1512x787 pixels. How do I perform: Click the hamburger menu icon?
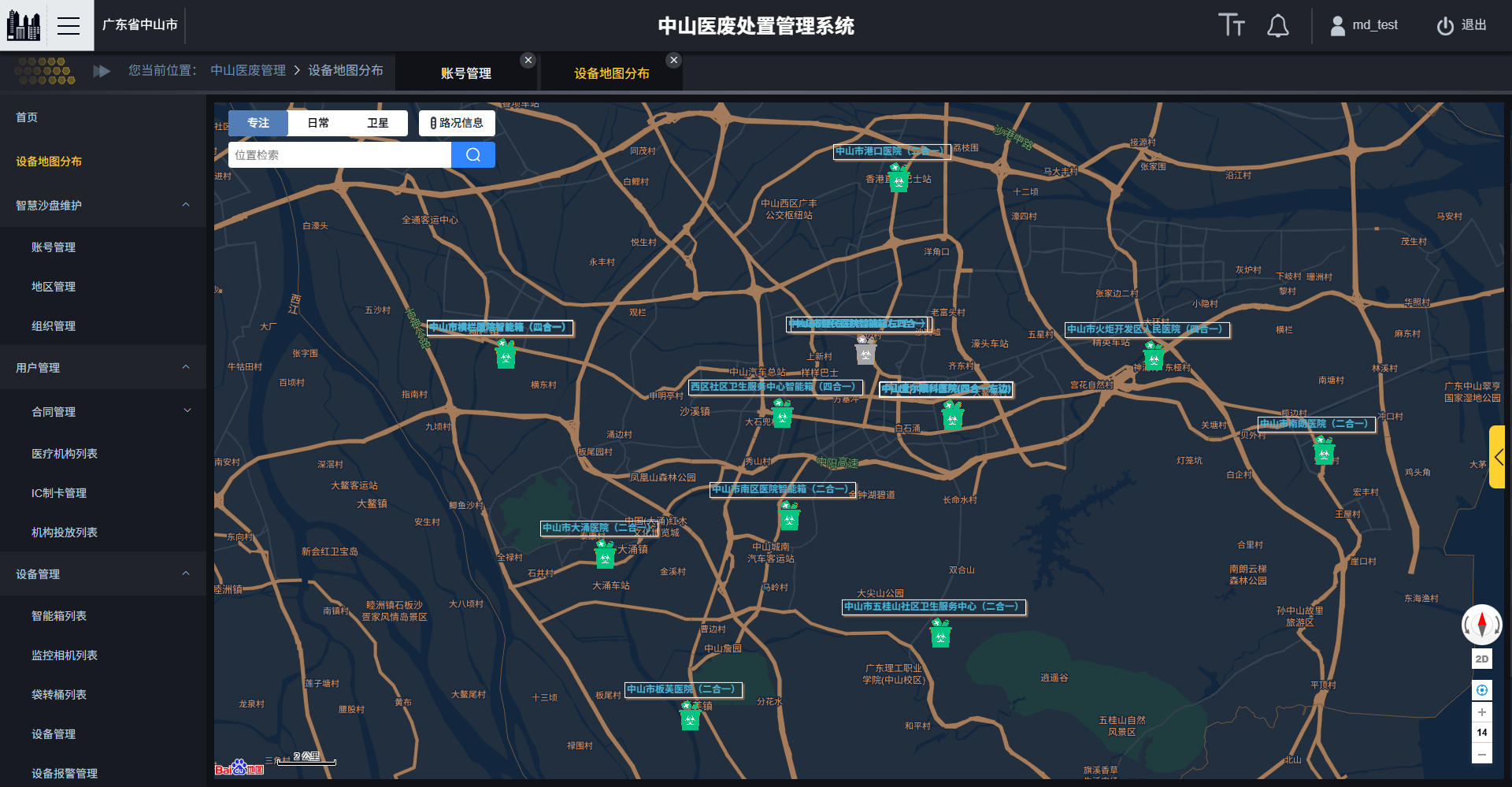(69, 25)
